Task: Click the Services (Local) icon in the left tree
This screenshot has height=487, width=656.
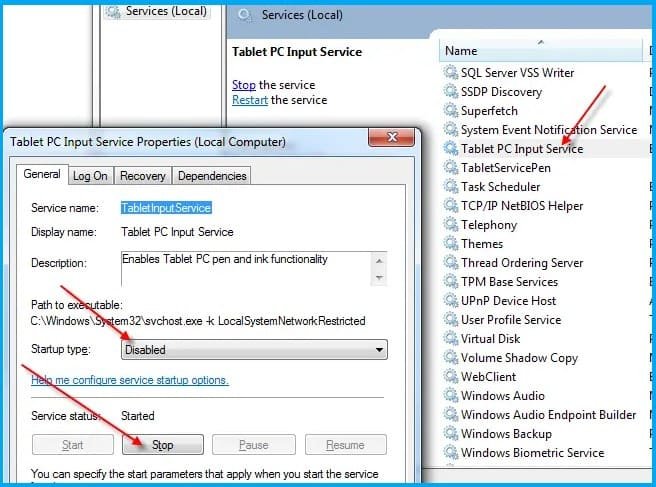Action: click(113, 11)
